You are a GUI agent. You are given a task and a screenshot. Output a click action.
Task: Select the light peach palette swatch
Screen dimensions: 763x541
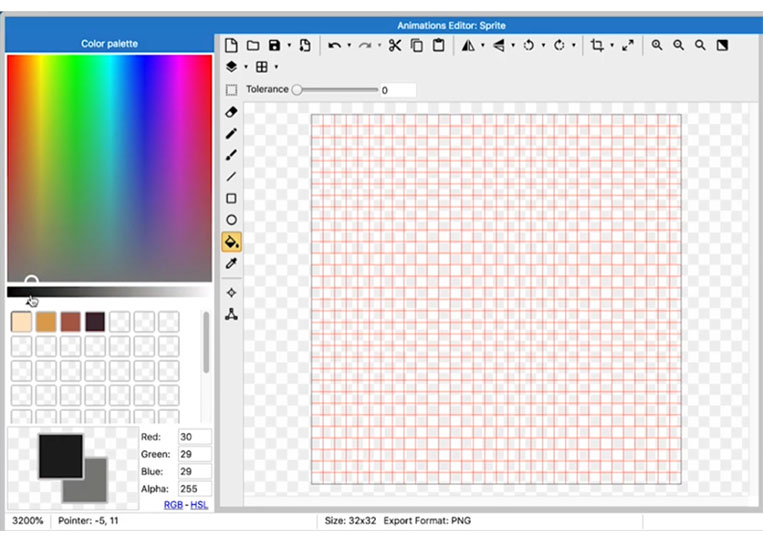(x=21, y=322)
